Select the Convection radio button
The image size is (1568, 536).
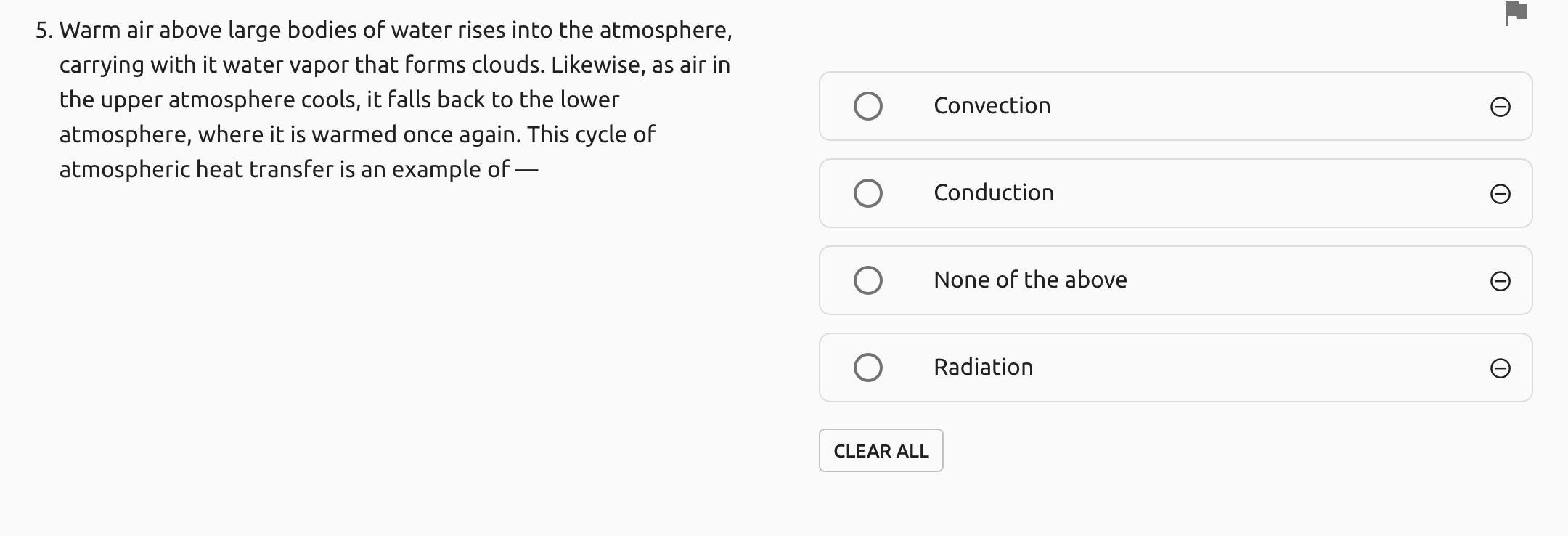click(867, 106)
